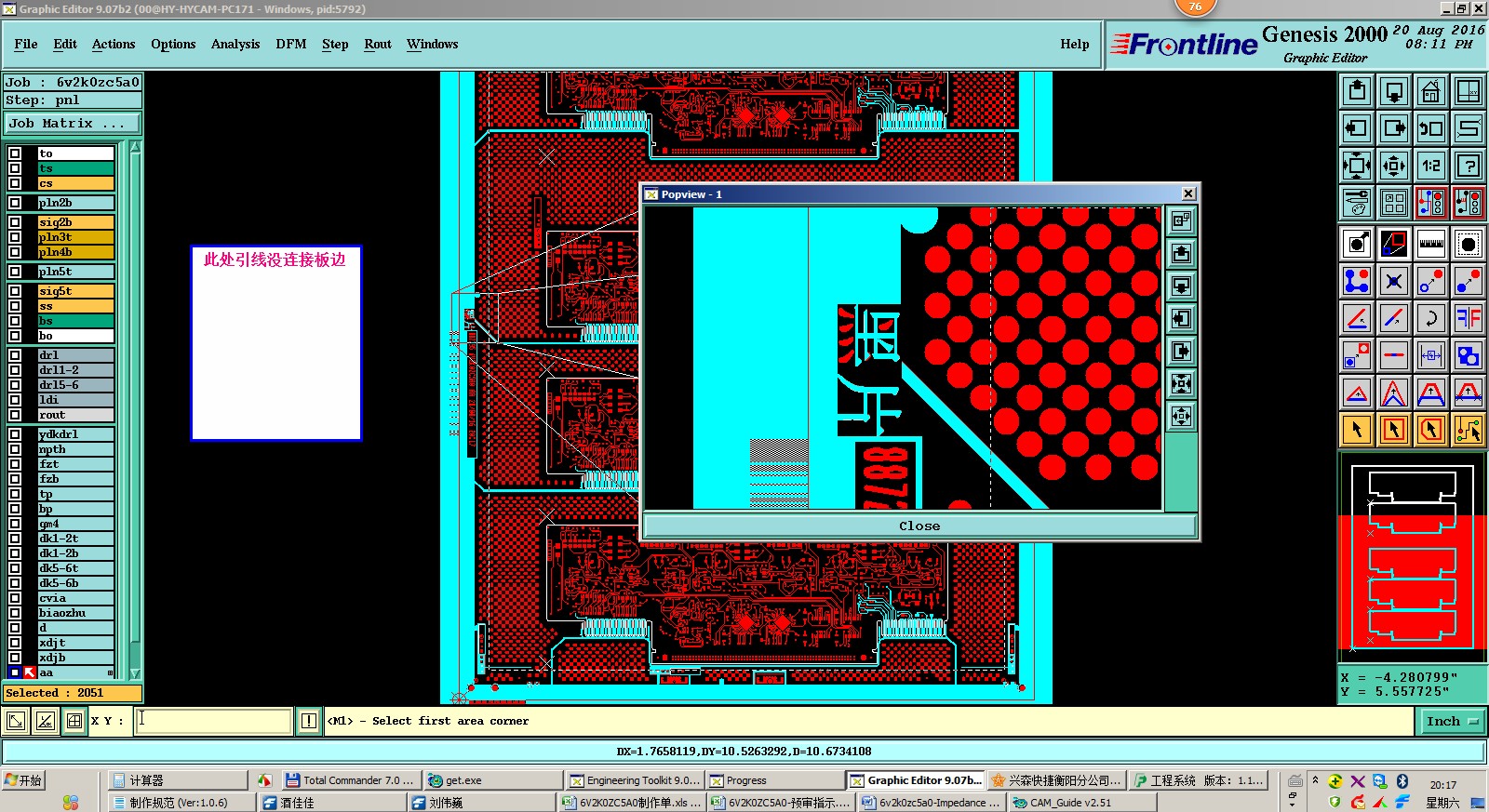Click the pan down arrow icon
This screenshot has width=1489, height=812.
[1394, 91]
